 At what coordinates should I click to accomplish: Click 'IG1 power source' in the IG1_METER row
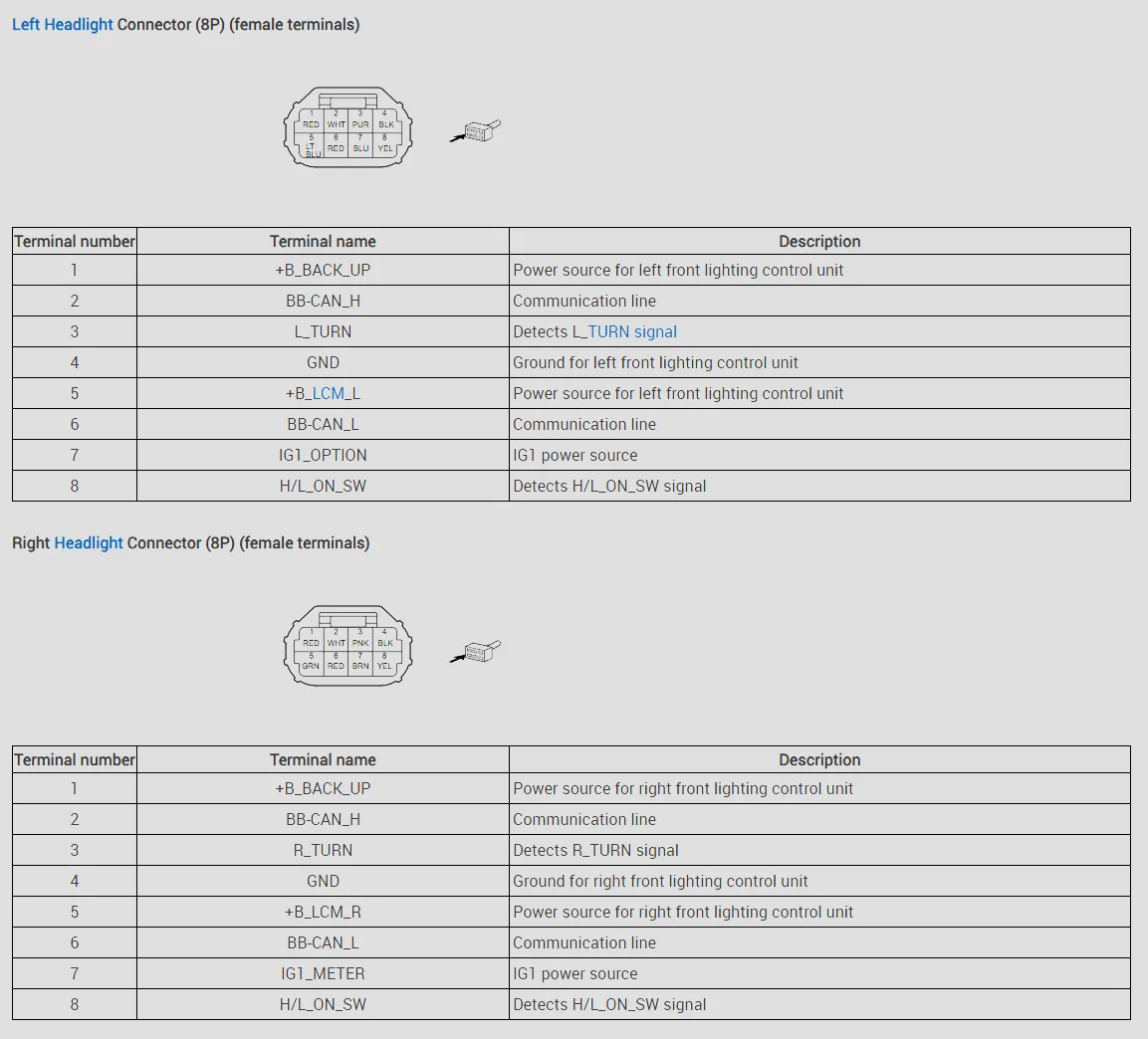pos(575,974)
